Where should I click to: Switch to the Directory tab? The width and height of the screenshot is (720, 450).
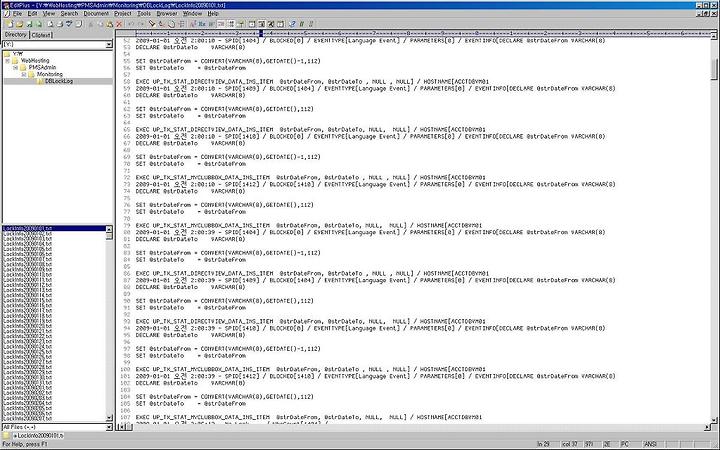pyautogui.click(x=16, y=35)
